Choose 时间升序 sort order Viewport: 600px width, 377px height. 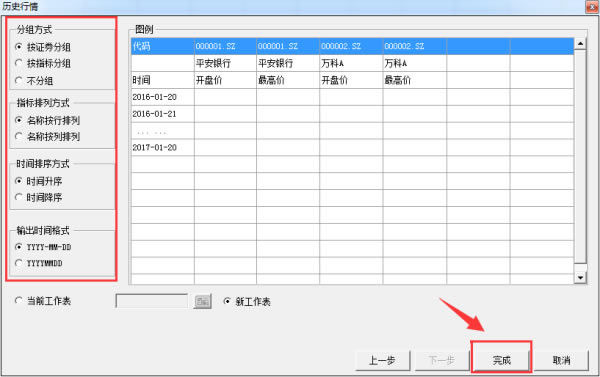point(38,181)
